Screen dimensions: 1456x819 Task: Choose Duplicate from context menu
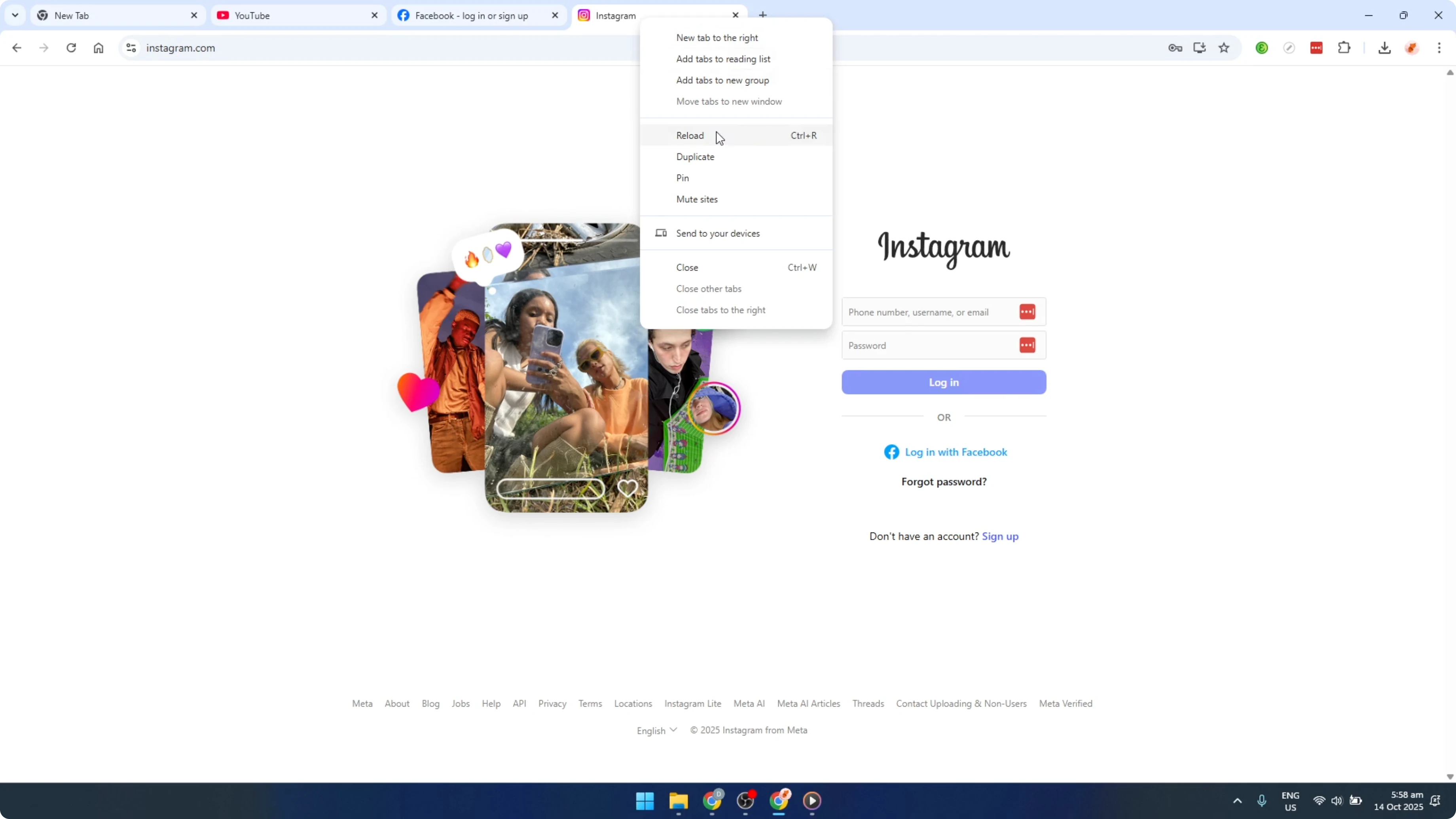pyautogui.click(x=736, y=157)
